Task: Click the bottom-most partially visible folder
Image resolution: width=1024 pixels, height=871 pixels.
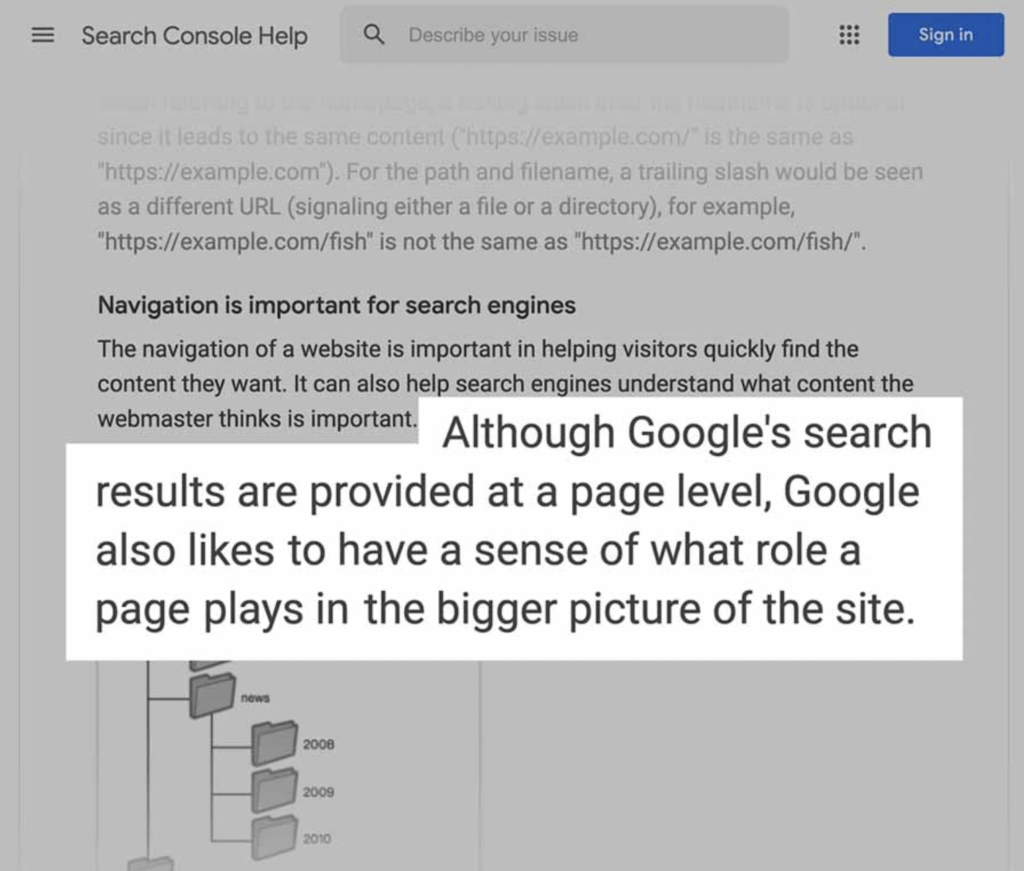Action: [150, 864]
